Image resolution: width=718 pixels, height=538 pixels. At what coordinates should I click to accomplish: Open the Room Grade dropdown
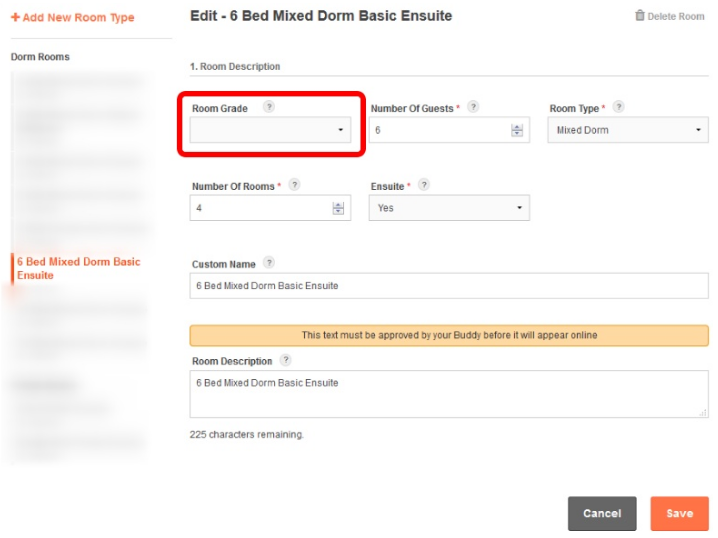(270, 130)
